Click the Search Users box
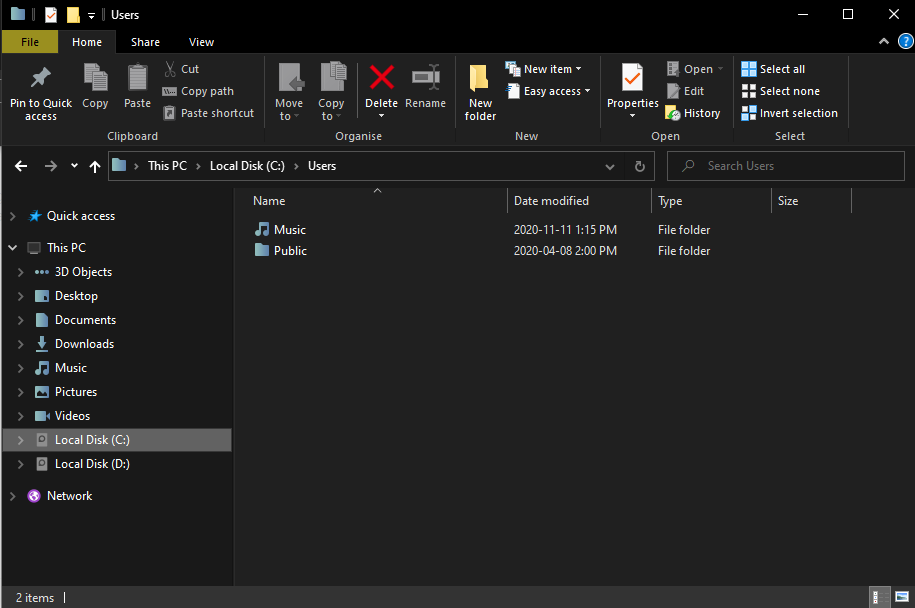915x608 pixels. (785, 166)
